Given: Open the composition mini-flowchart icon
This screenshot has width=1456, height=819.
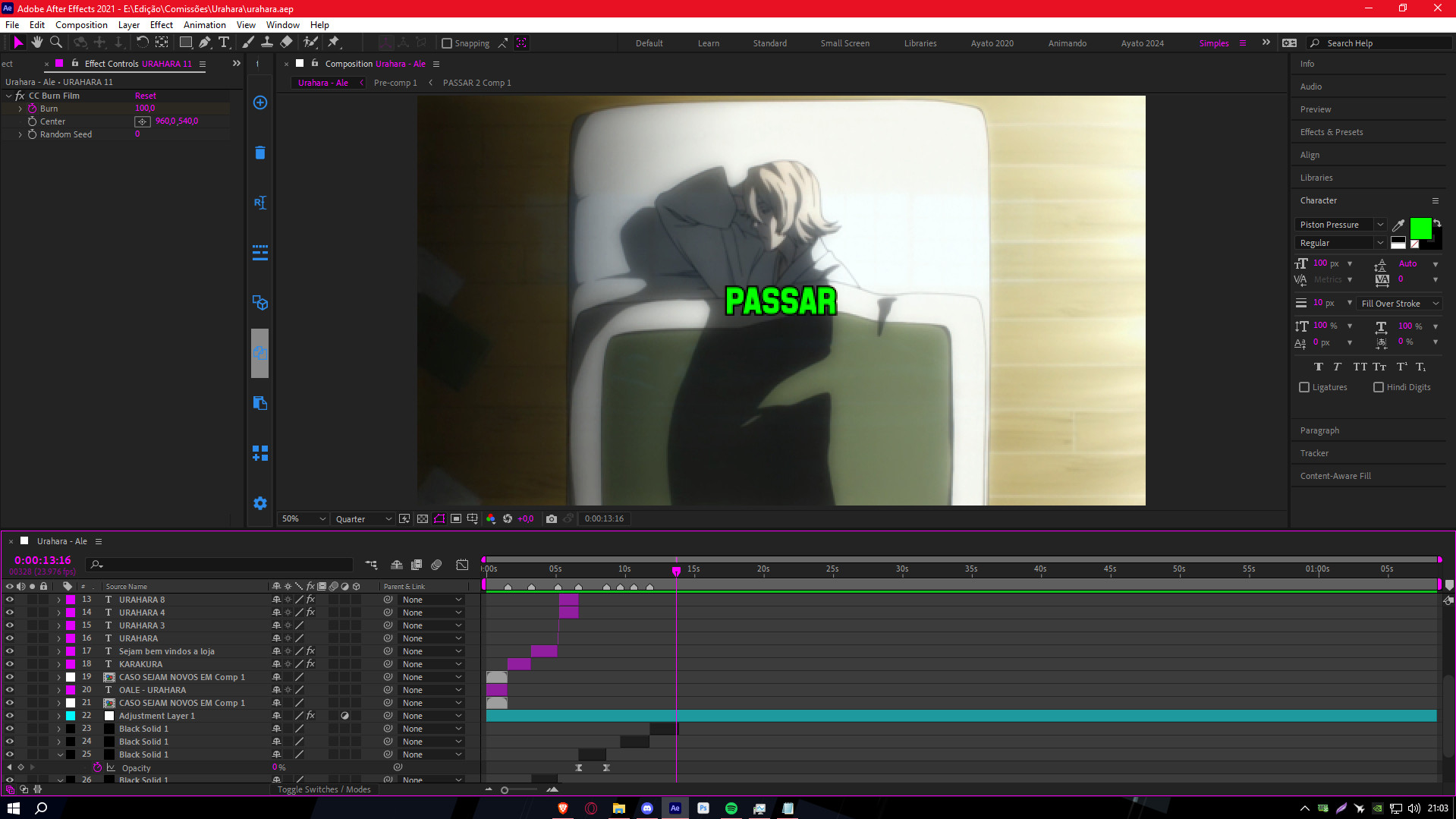Looking at the screenshot, I should tap(371, 565).
